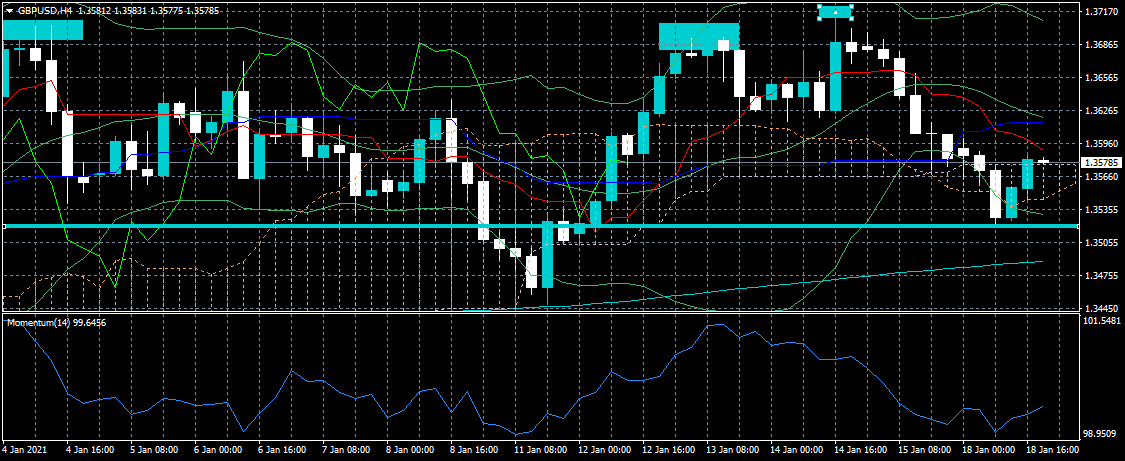Click the 1.36265 price scale value
Image resolution: width=1125 pixels, height=461 pixels.
tap(1100, 110)
